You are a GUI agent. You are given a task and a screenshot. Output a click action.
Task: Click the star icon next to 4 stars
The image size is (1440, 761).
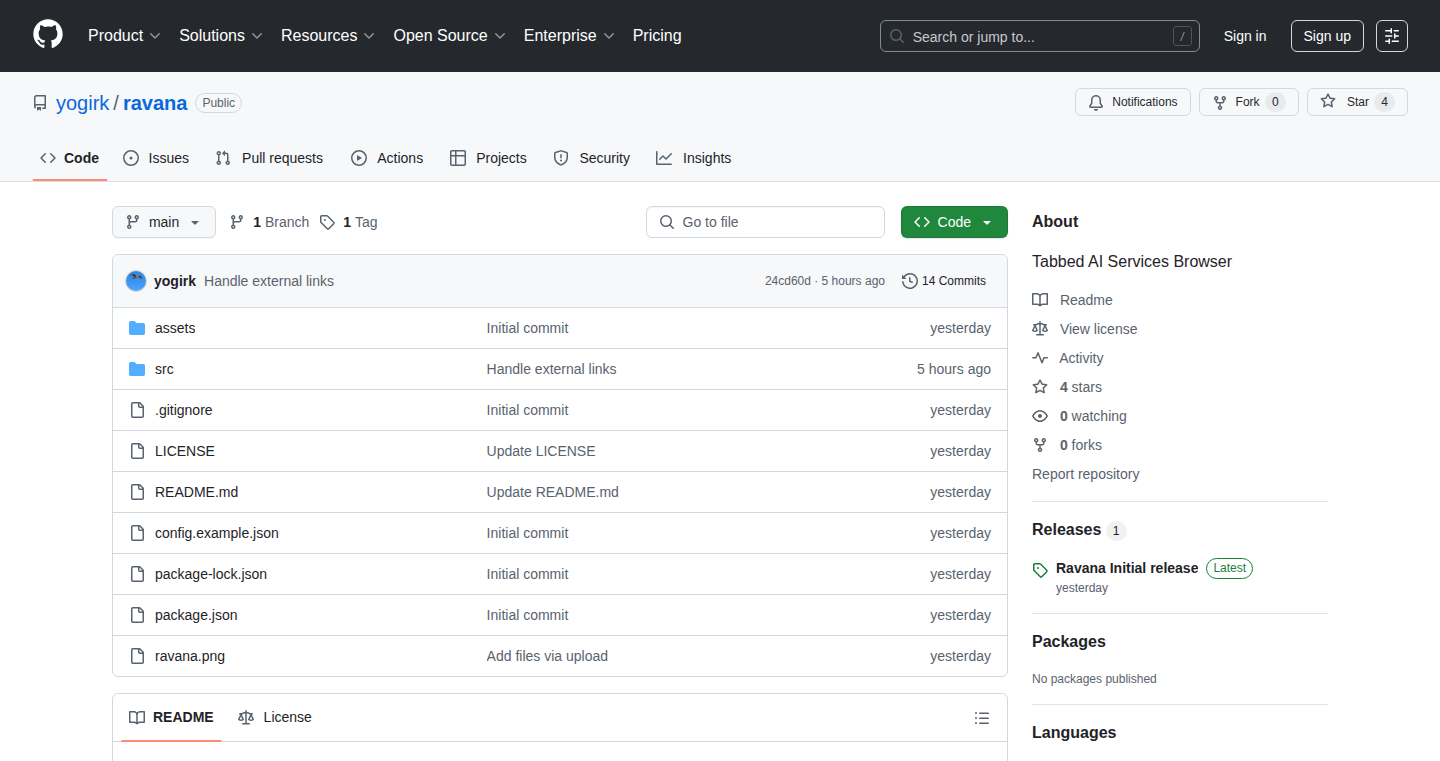[x=1040, y=387]
